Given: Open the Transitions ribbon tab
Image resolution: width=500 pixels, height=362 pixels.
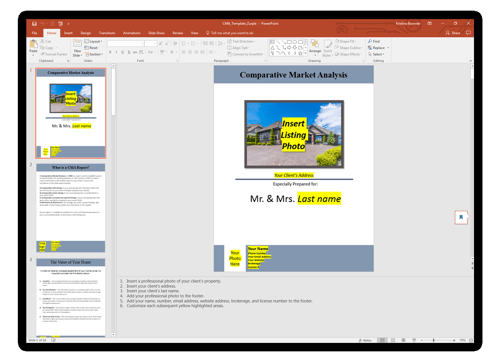Looking at the screenshot, I should point(107,33).
